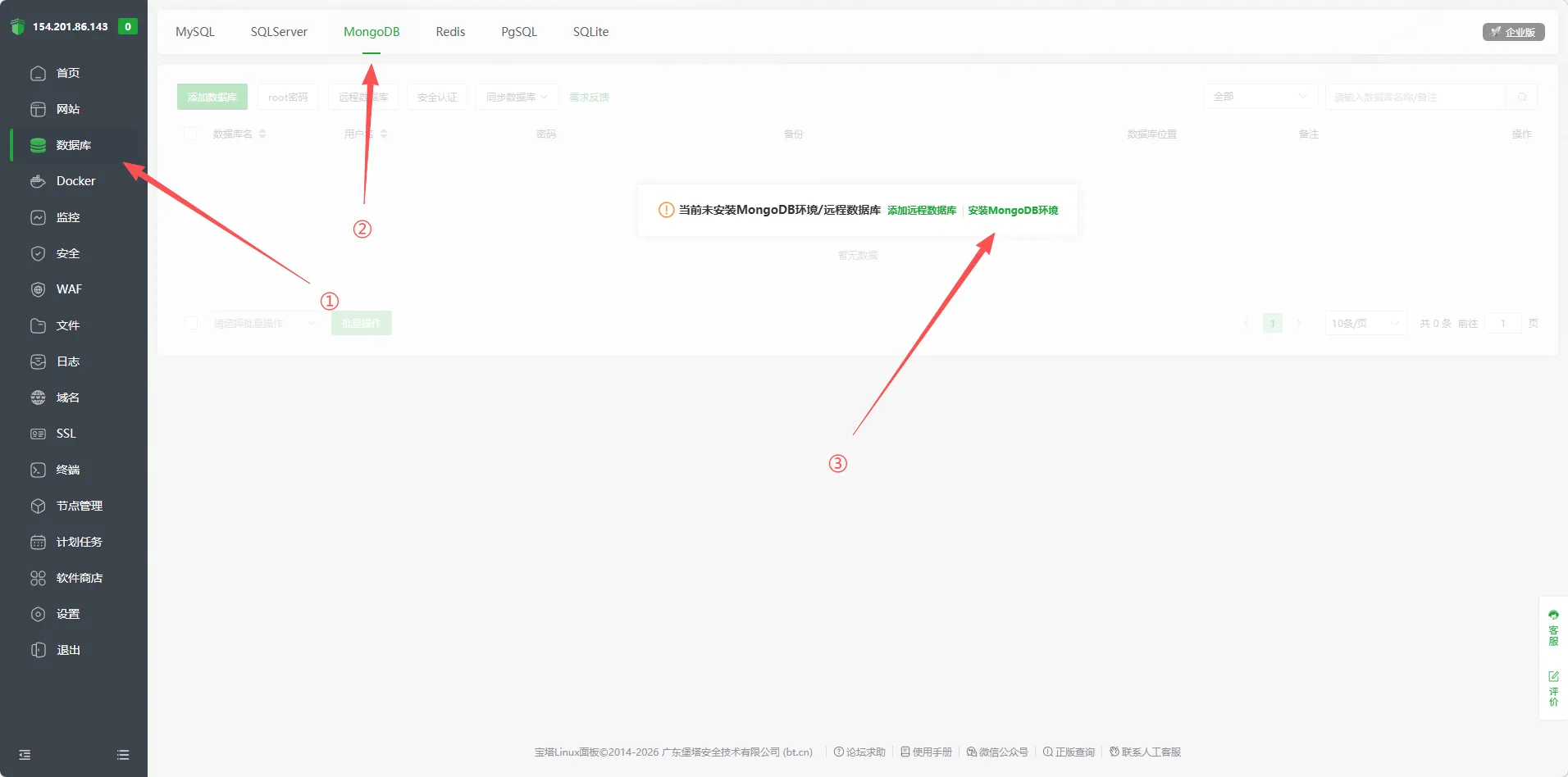Switch to the PgSQL tab
Image resolution: width=1568 pixels, height=777 pixels.
tap(519, 32)
